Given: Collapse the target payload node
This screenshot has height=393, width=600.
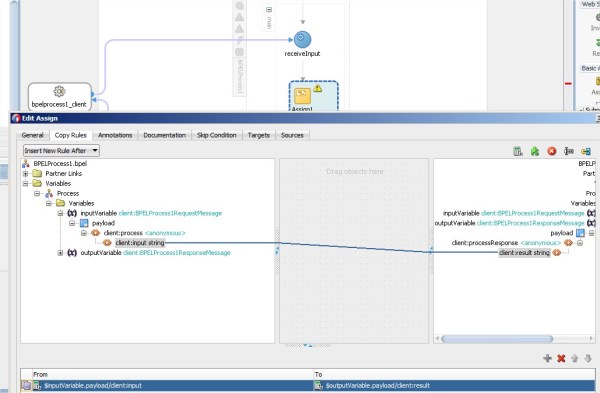Looking at the screenshot, I should [x=592, y=233].
